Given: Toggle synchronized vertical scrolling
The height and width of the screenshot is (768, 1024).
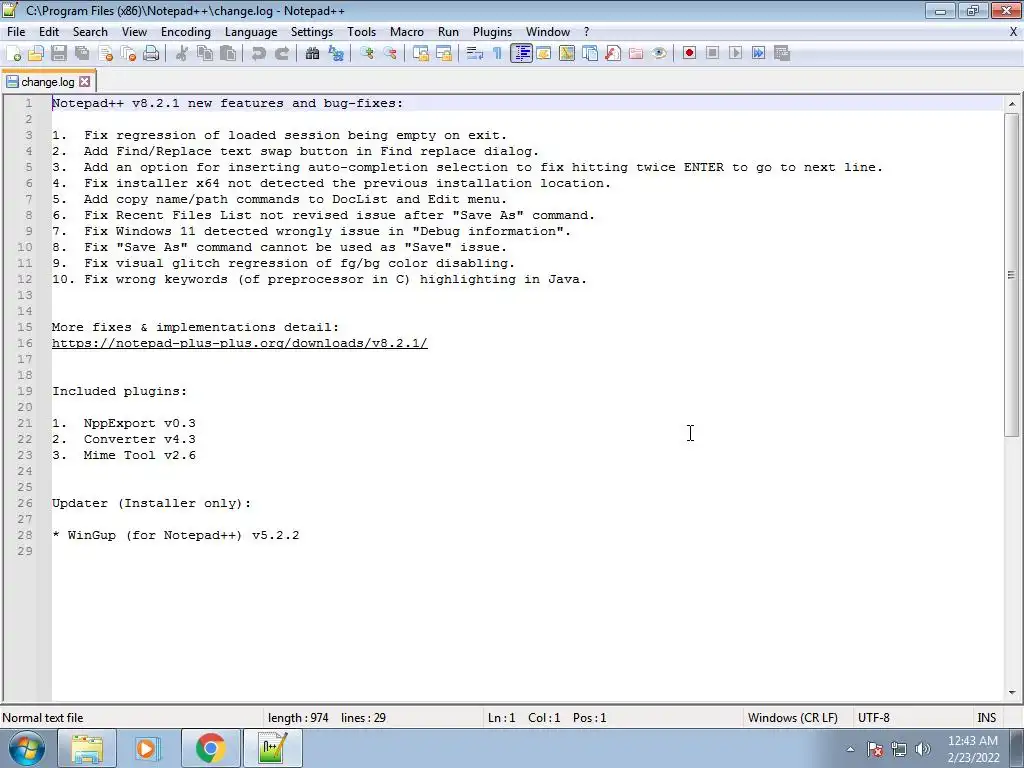Looking at the screenshot, I should 421,54.
